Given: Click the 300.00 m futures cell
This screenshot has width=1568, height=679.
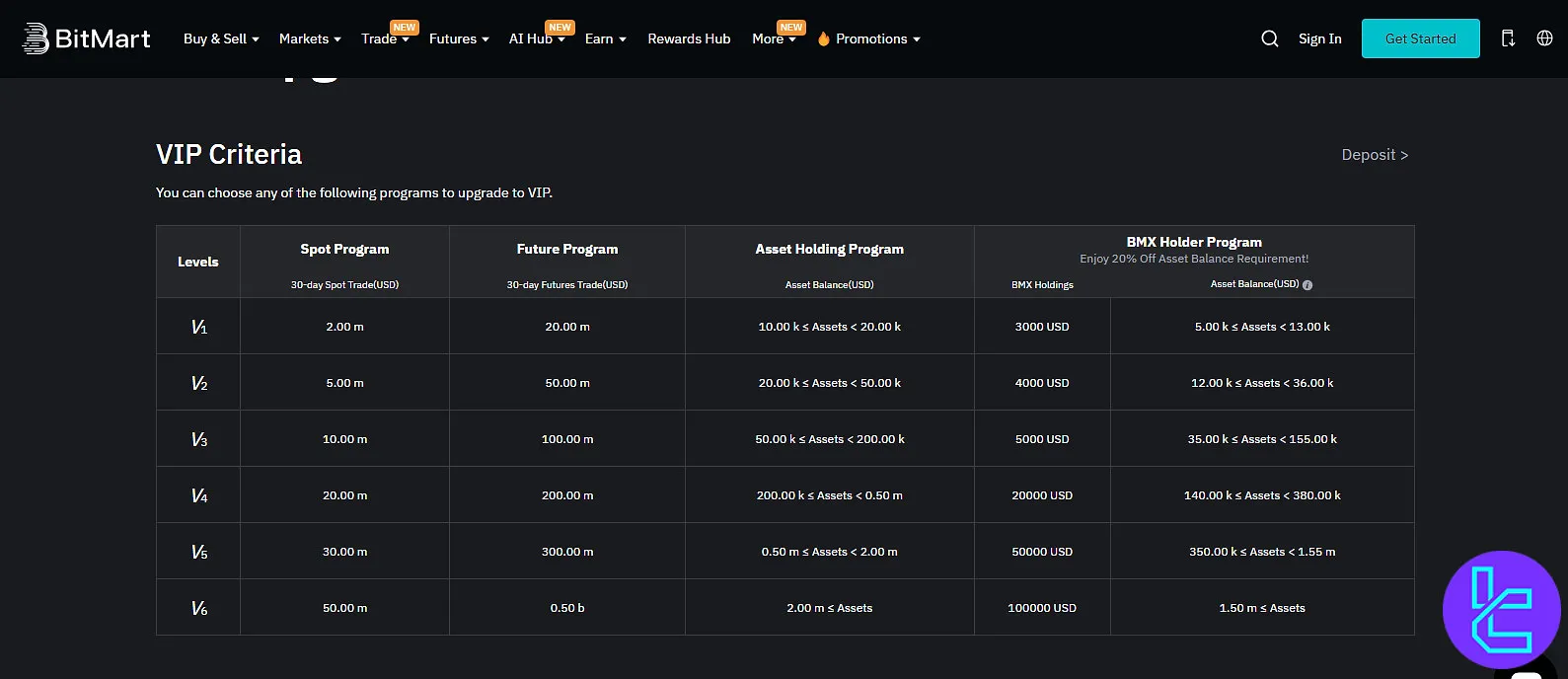Looking at the screenshot, I should pyautogui.click(x=567, y=552).
